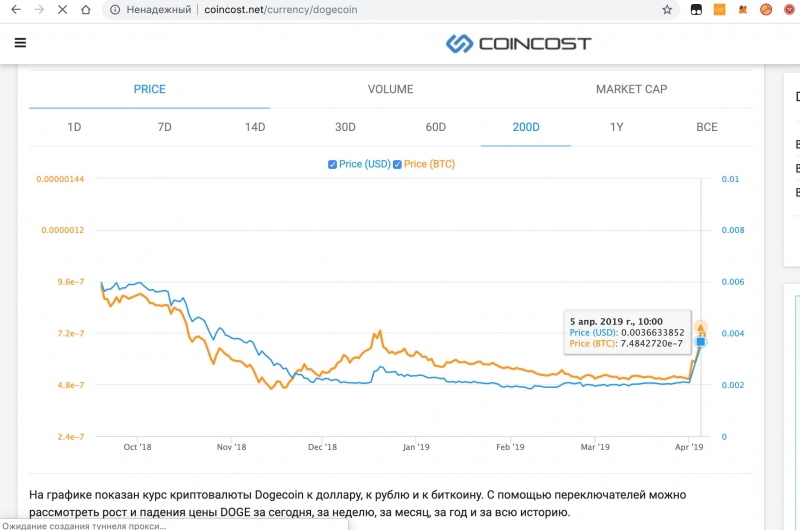Image resolution: width=800 pixels, height=530 pixels.
Task: Uncheck Price (USD) series checkbox
Action: 332,164
